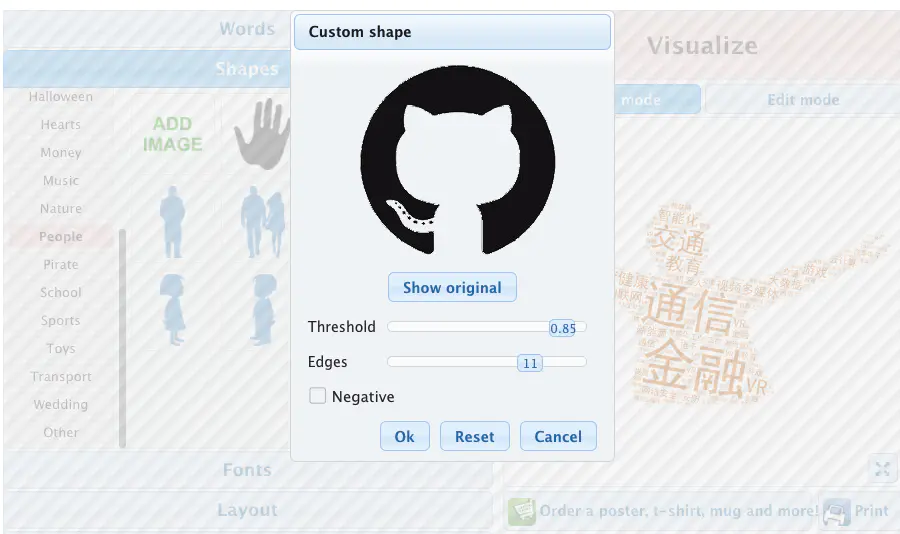Select the Halloween shape category
The height and width of the screenshot is (534, 900).
tap(61, 96)
